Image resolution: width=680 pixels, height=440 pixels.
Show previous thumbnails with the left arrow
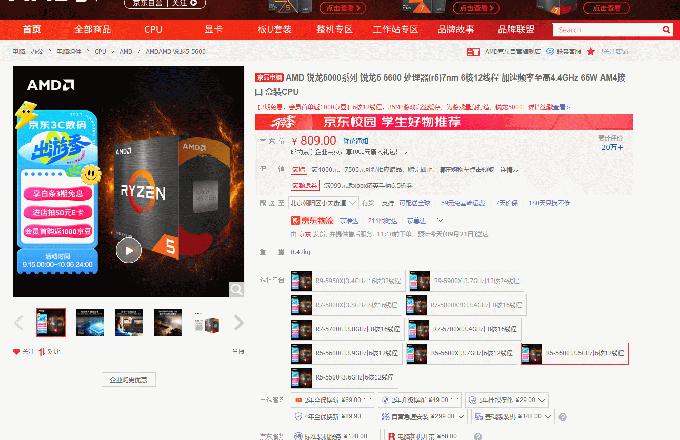pyautogui.click(x=19, y=323)
